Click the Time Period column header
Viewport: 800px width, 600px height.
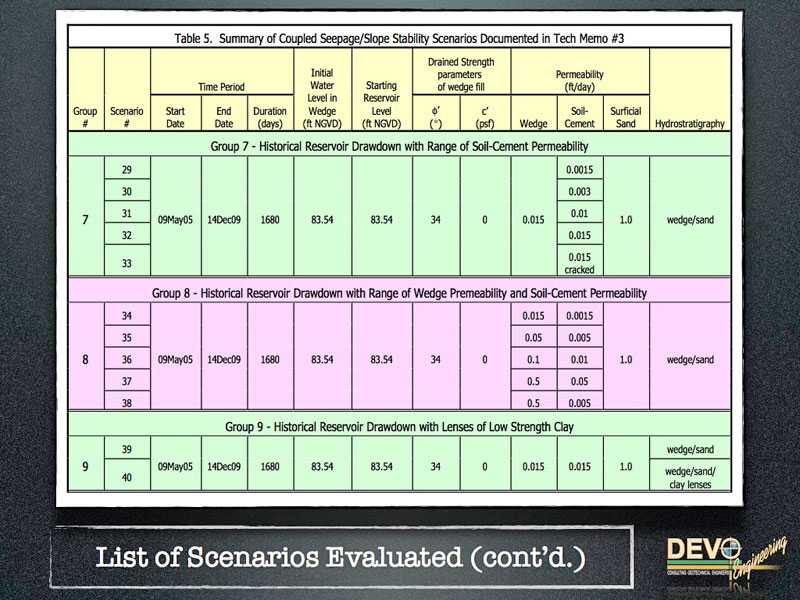click(x=221, y=87)
